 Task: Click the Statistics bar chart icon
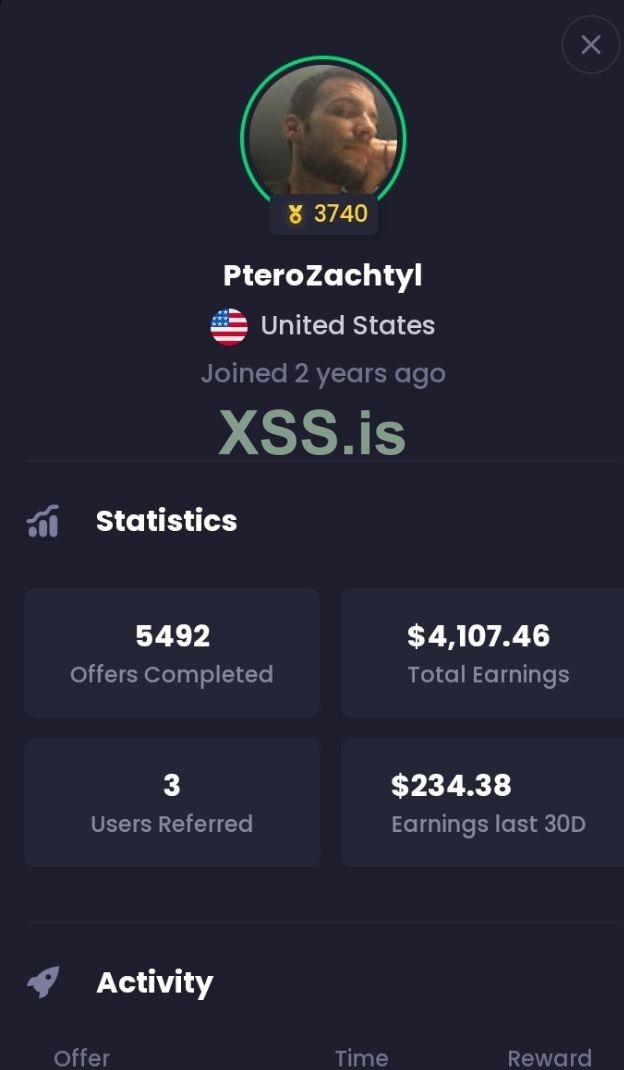click(43, 521)
